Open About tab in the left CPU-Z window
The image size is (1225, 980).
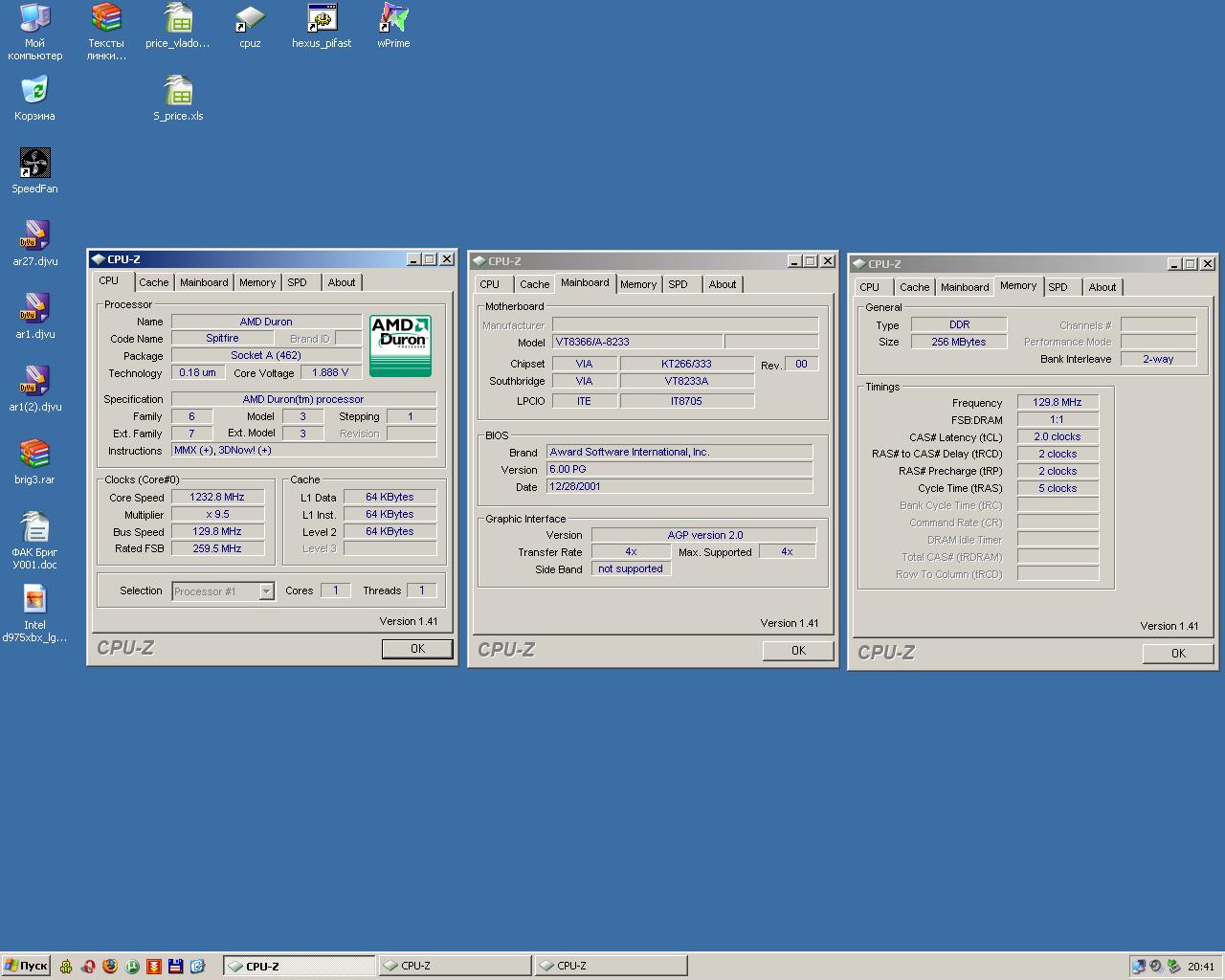click(342, 282)
